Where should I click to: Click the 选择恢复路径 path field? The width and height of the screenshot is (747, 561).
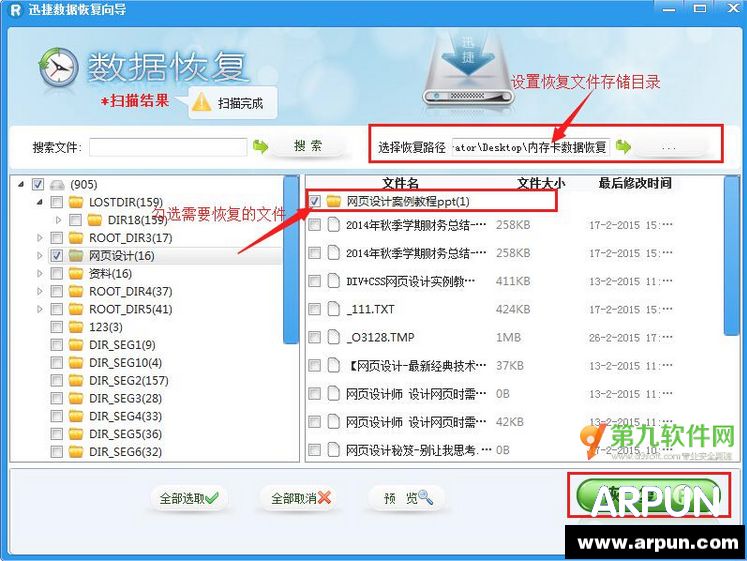[x=531, y=147]
